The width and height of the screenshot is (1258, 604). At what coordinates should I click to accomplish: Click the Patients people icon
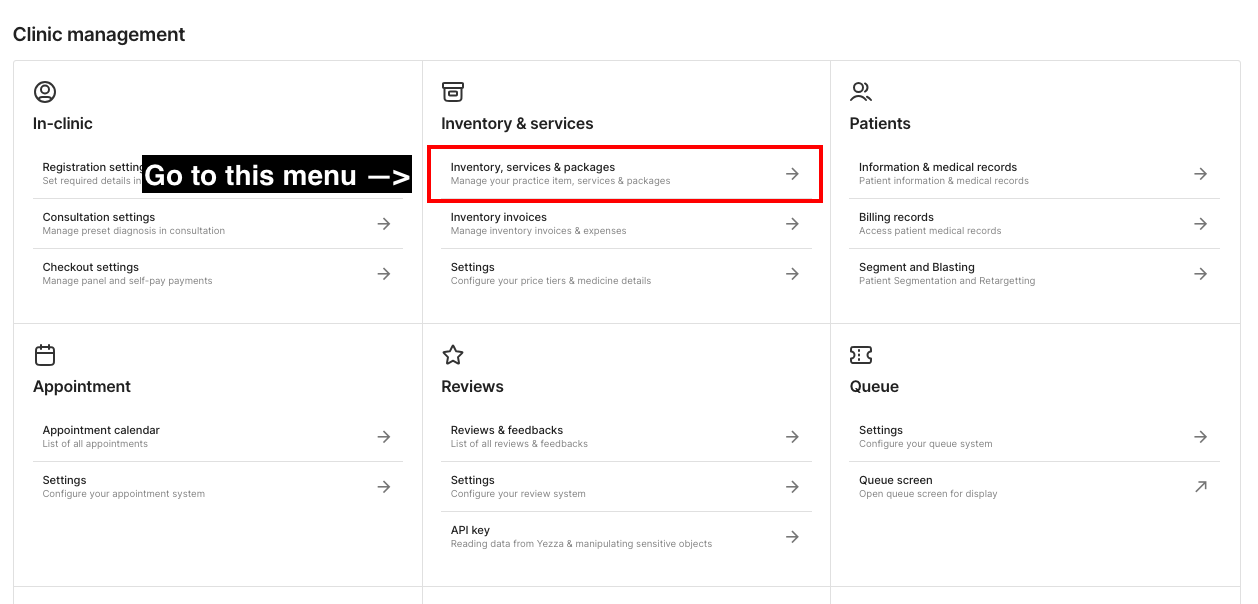click(861, 92)
